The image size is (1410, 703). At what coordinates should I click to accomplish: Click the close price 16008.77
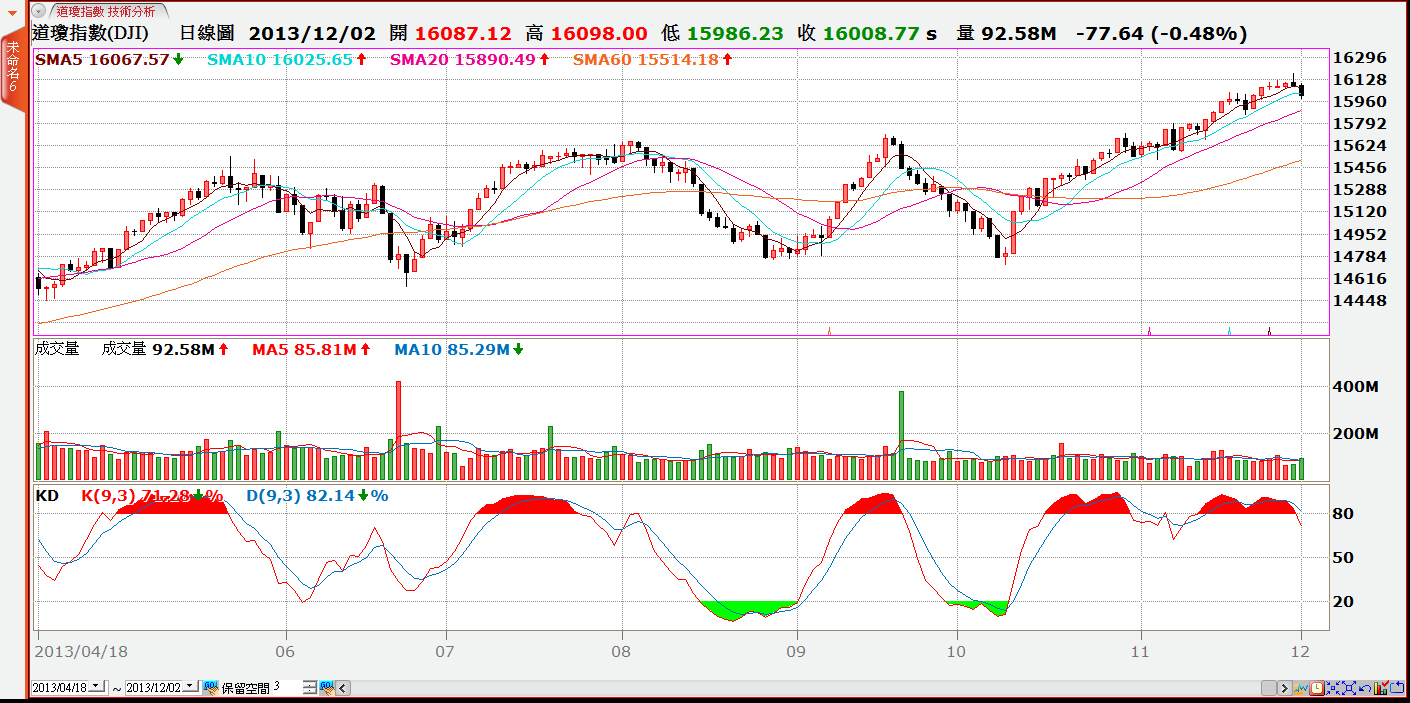pyautogui.click(x=872, y=33)
